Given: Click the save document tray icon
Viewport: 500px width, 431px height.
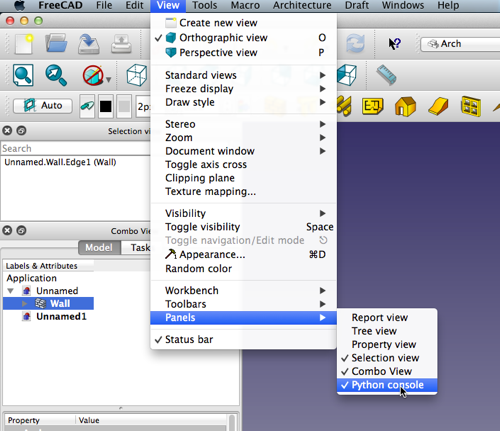Looking at the screenshot, I should (89, 44).
